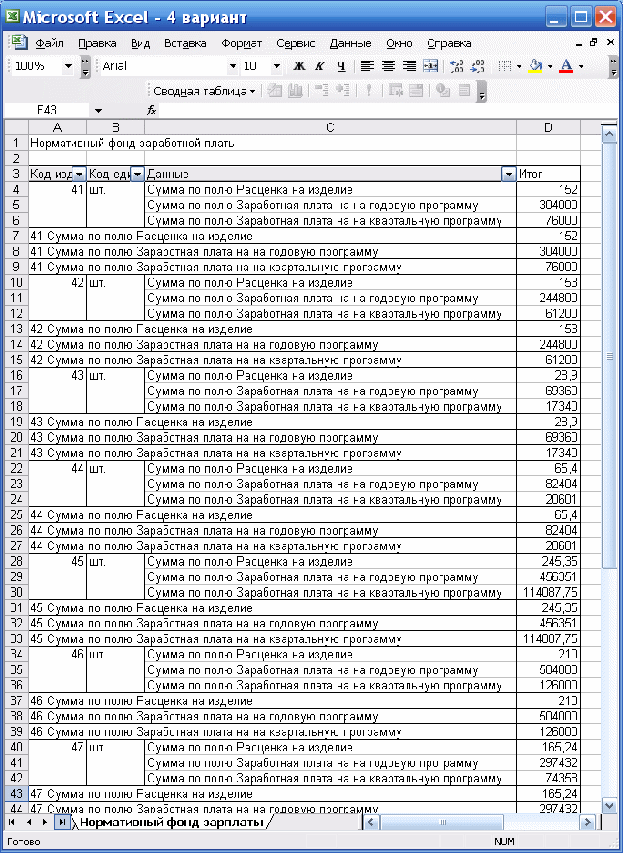Click the Insert Function fx icon

(152, 111)
